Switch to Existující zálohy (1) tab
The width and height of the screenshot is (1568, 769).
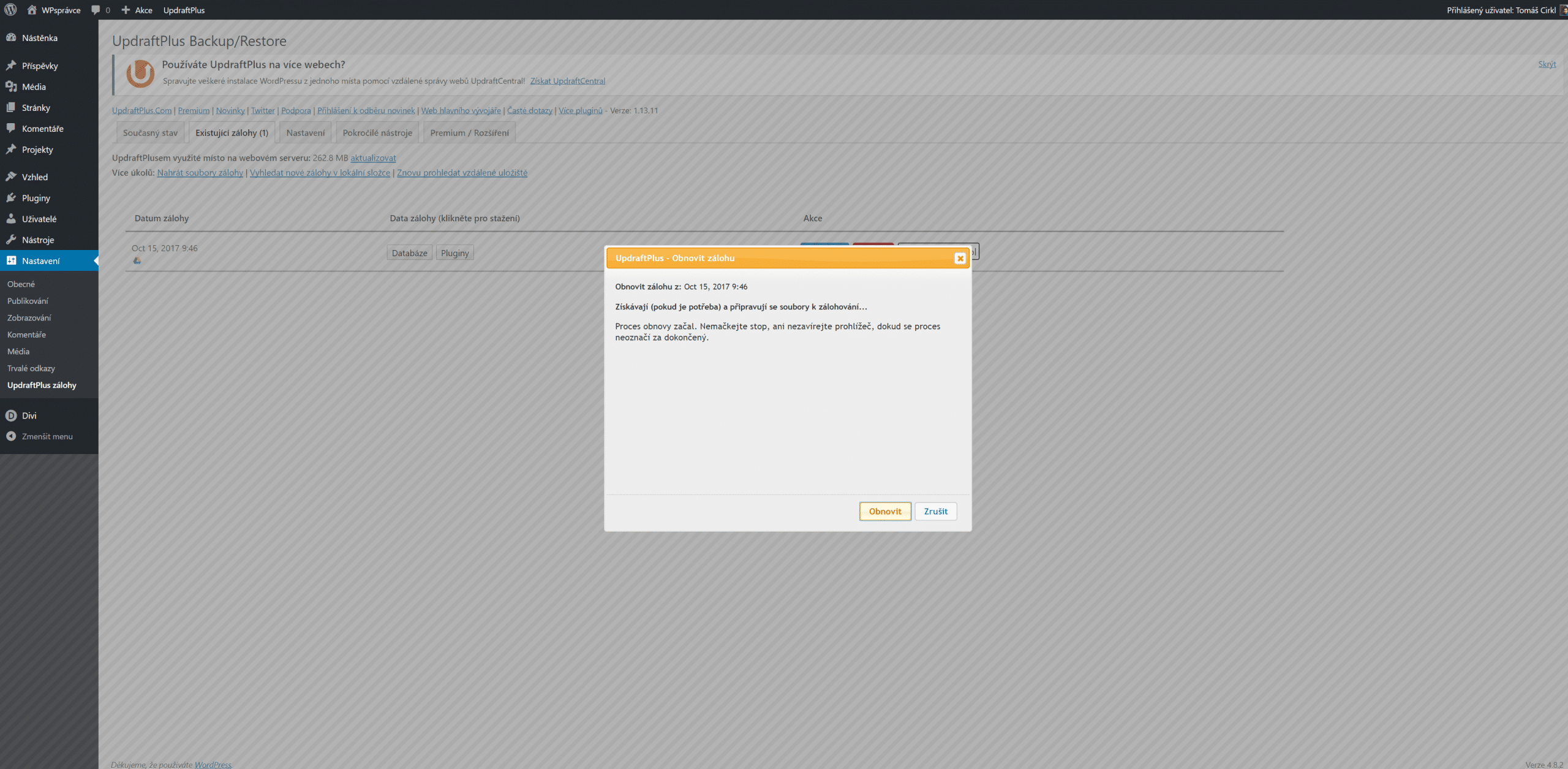(x=232, y=132)
